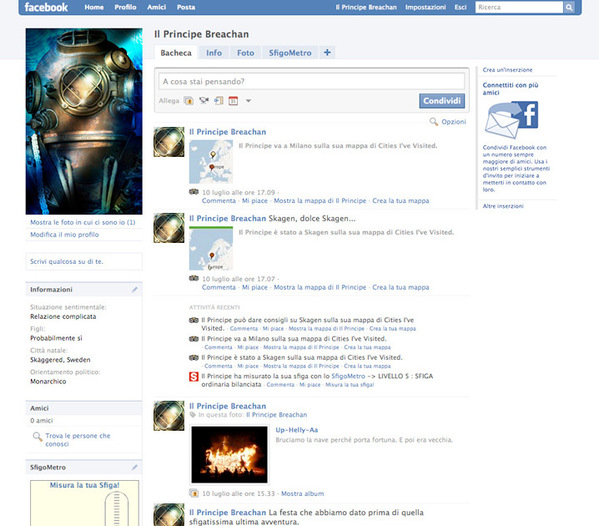This screenshot has width=599, height=526.
Task: Add a new tab with plus button
Action: [x=327, y=52]
